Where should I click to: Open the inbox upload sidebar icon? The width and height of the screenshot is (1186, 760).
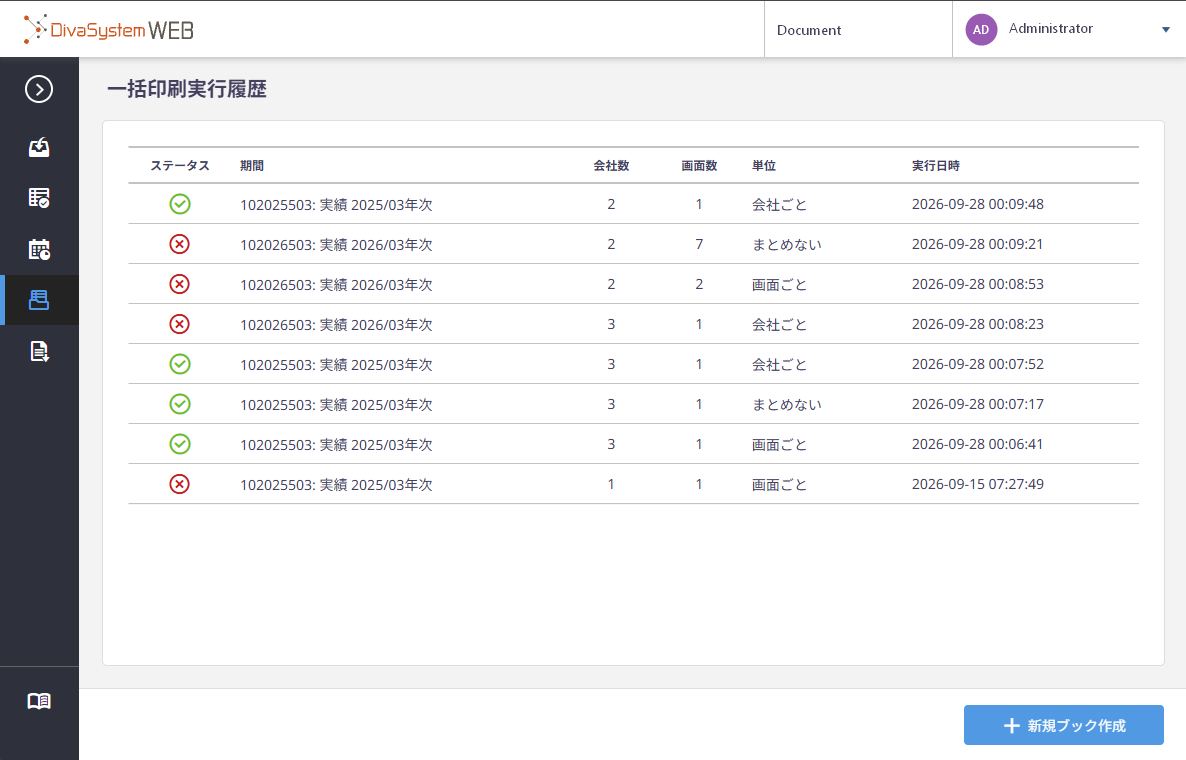pos(39,147)
